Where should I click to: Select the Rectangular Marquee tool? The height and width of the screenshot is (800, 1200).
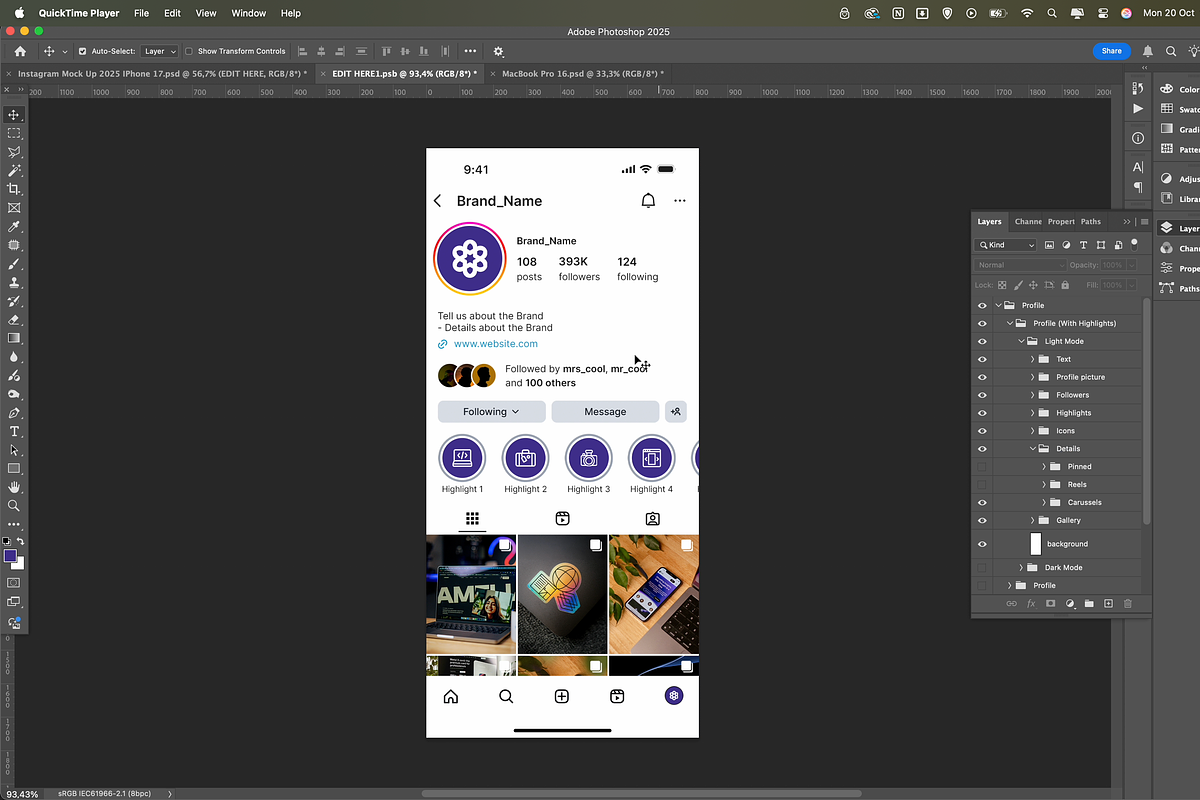click(14, 133)
